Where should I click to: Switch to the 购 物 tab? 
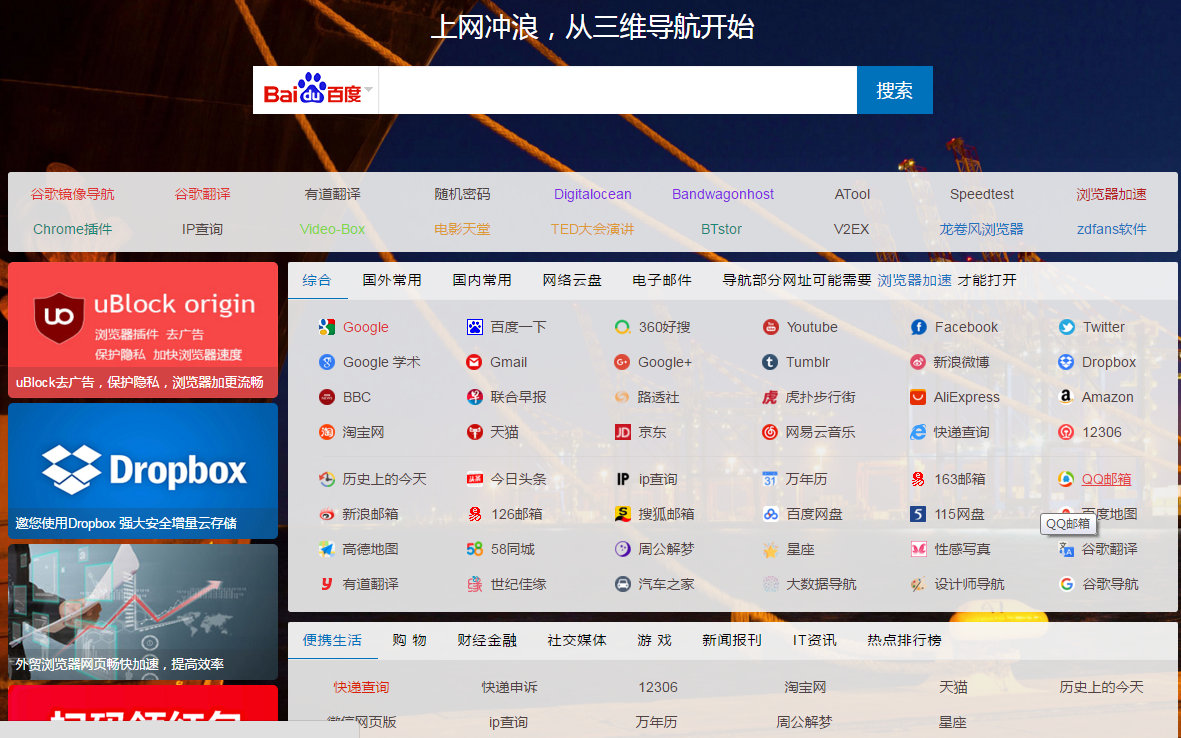click(x=410, y=640)
